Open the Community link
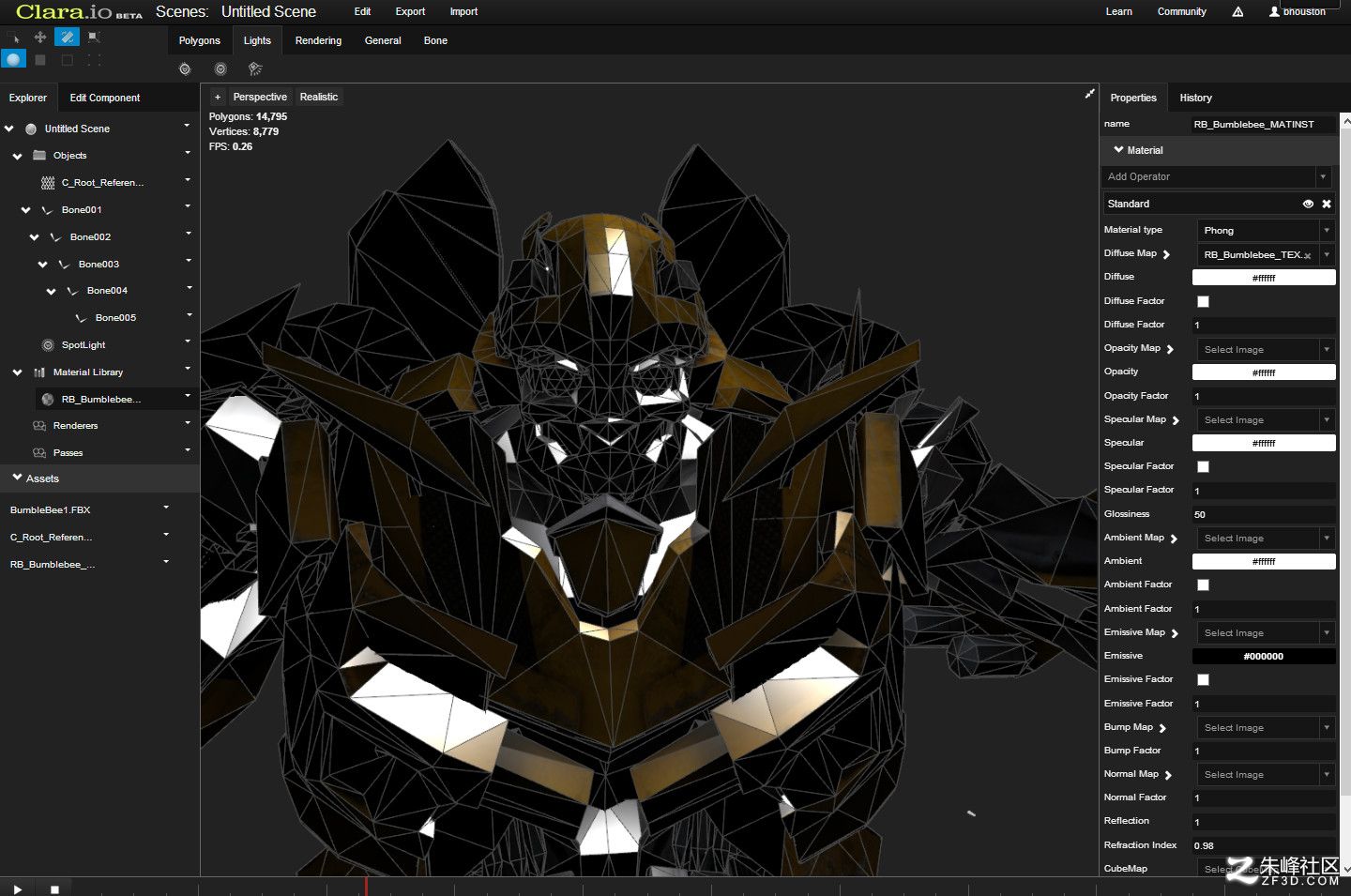 pyautogui.click(x=1181, y=11)
